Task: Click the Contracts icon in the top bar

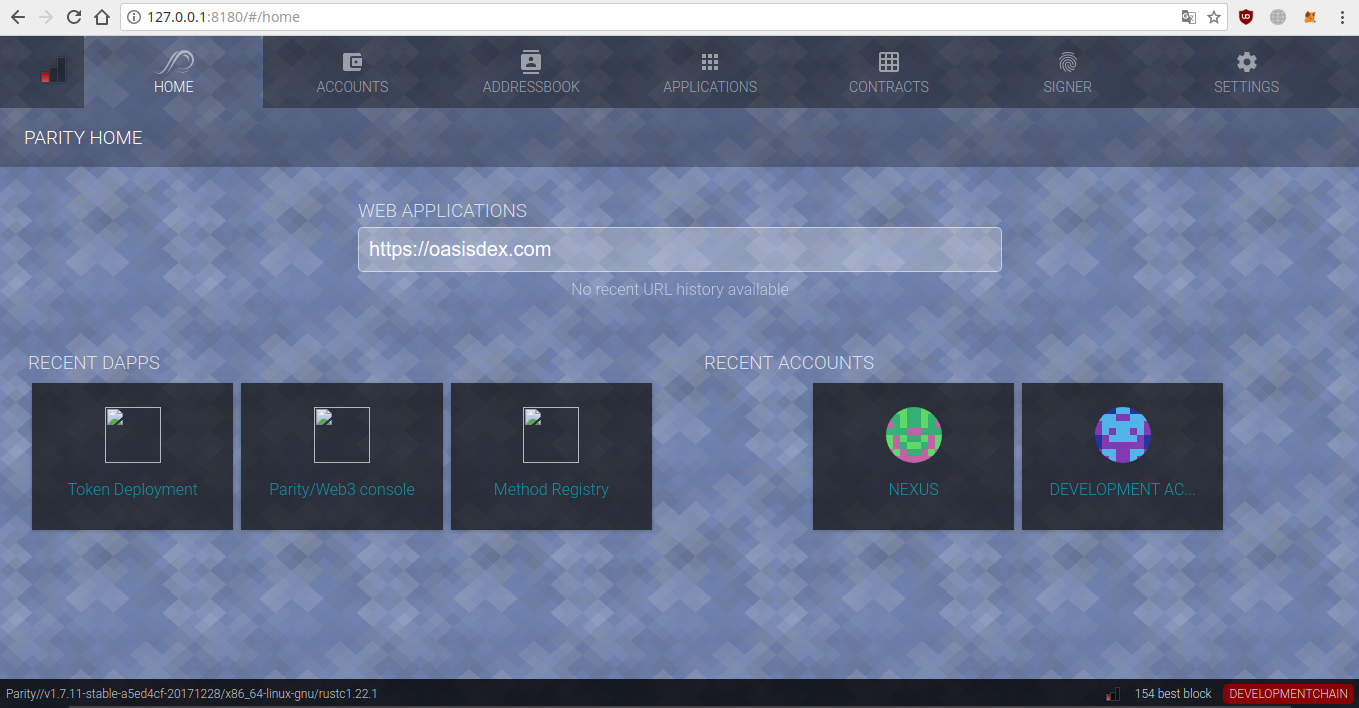Action: tap(888, 61)
